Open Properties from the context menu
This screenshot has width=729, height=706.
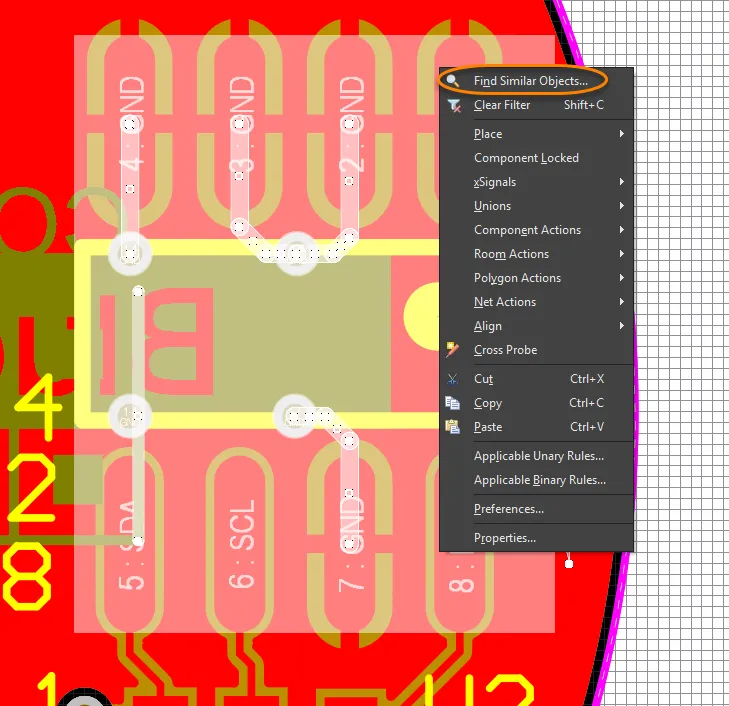504,538
